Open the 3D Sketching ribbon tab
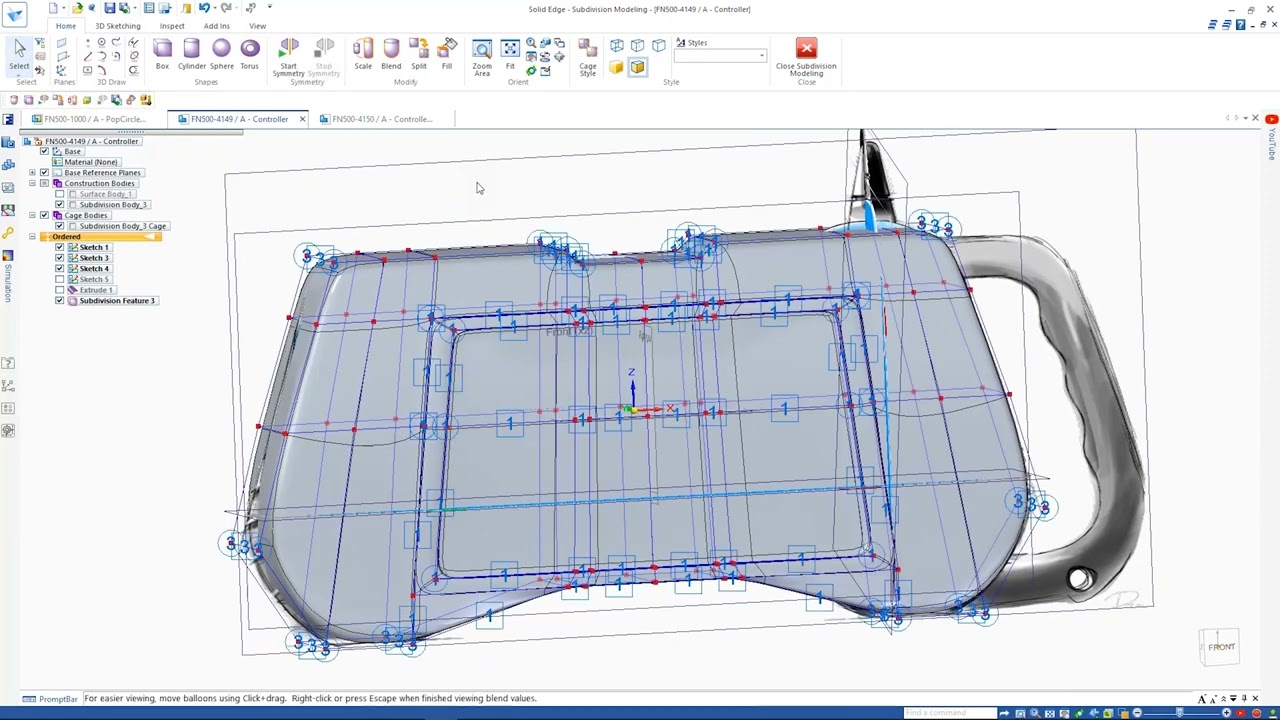The width and height of the screenshot is (1280, 720). (x=118, y=26)
